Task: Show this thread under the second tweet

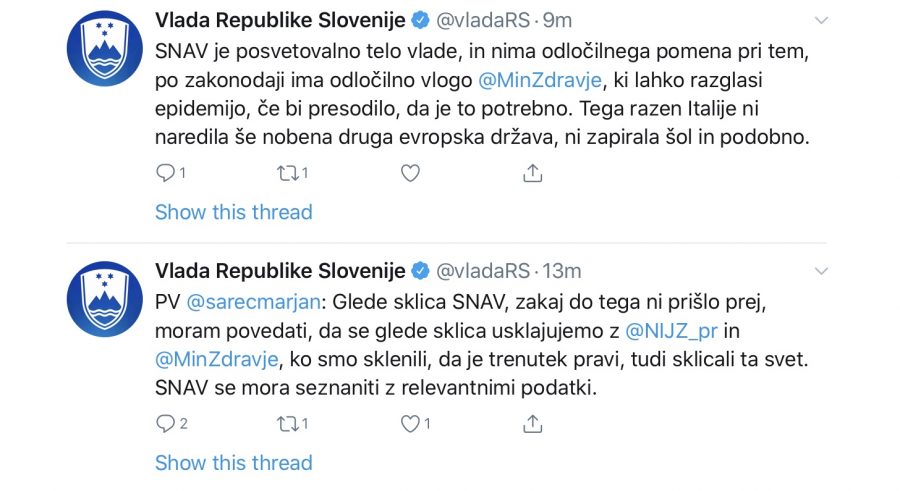Action: click(x=233, y=462)
